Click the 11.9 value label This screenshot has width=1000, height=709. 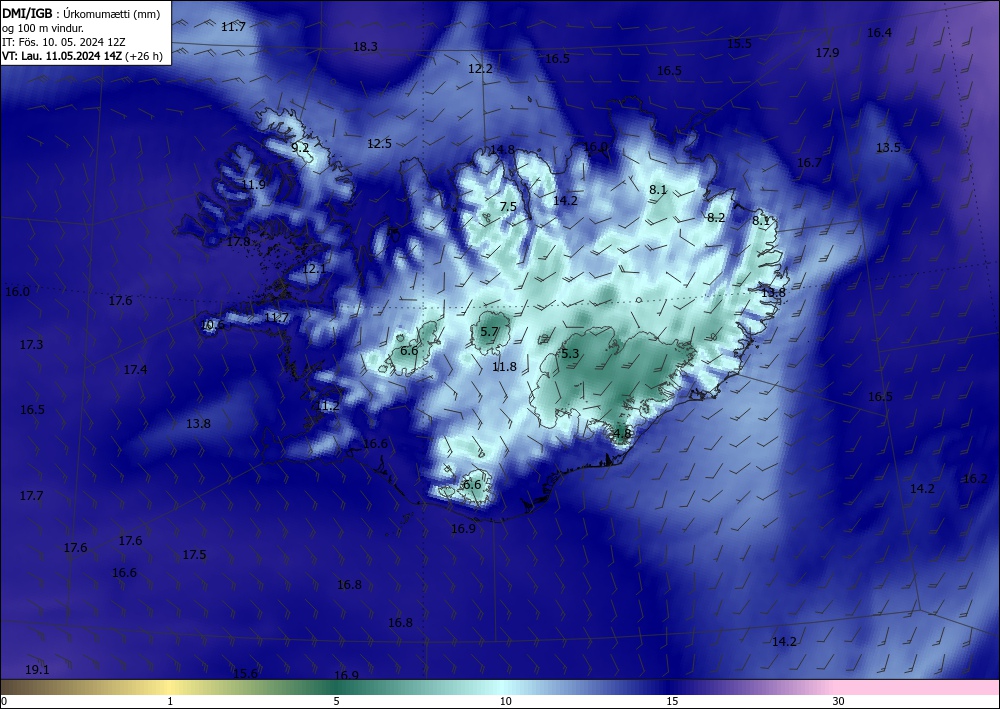click(254, 185)
